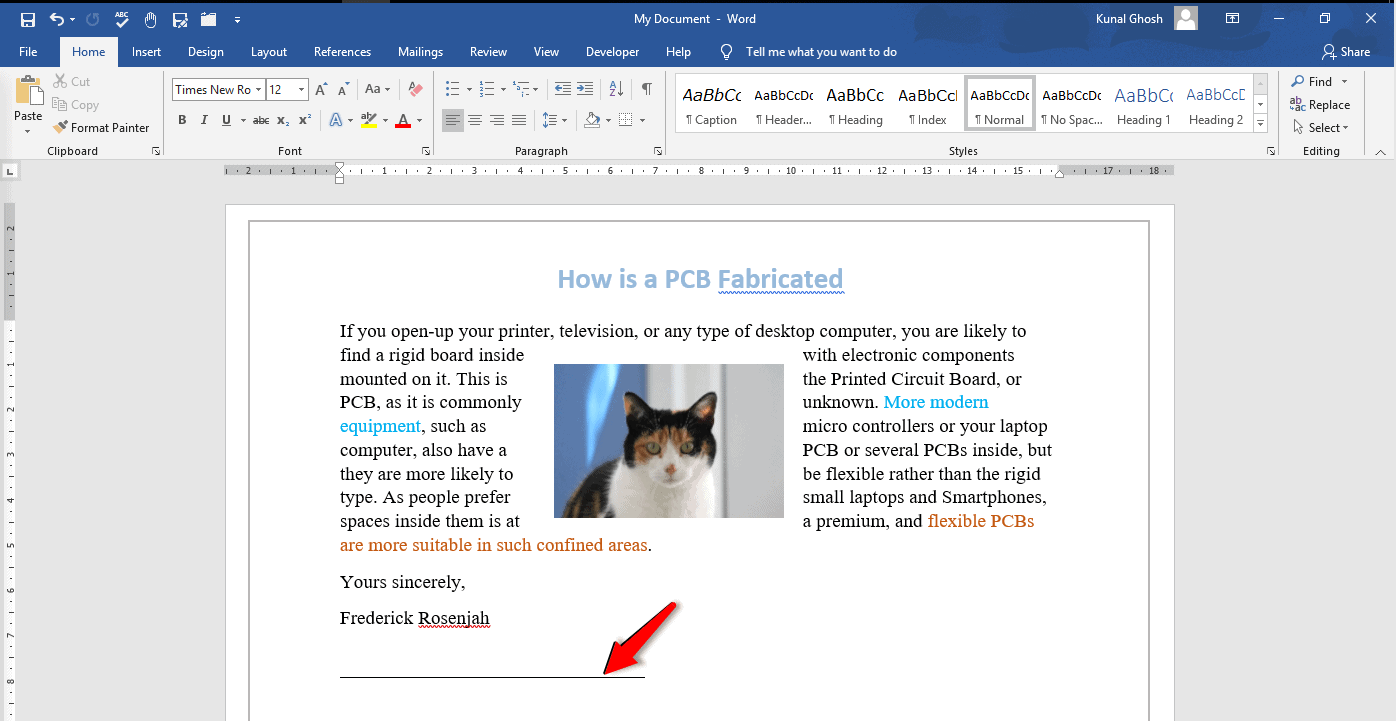The height and width of the screenshot is (721, 1396).
Task: Apply the red font color swatch
Action: (403, 121)
